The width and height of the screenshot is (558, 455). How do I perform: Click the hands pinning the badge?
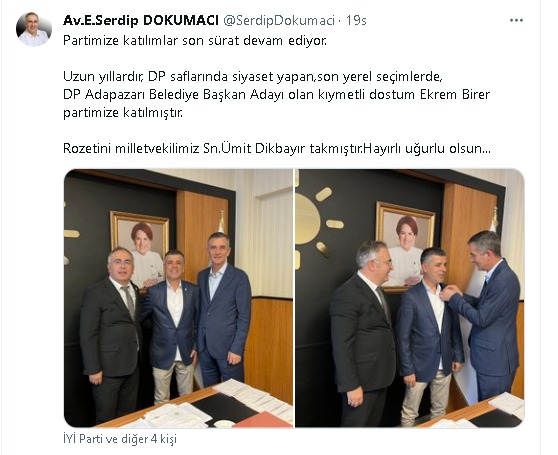[x=449, y=293]
